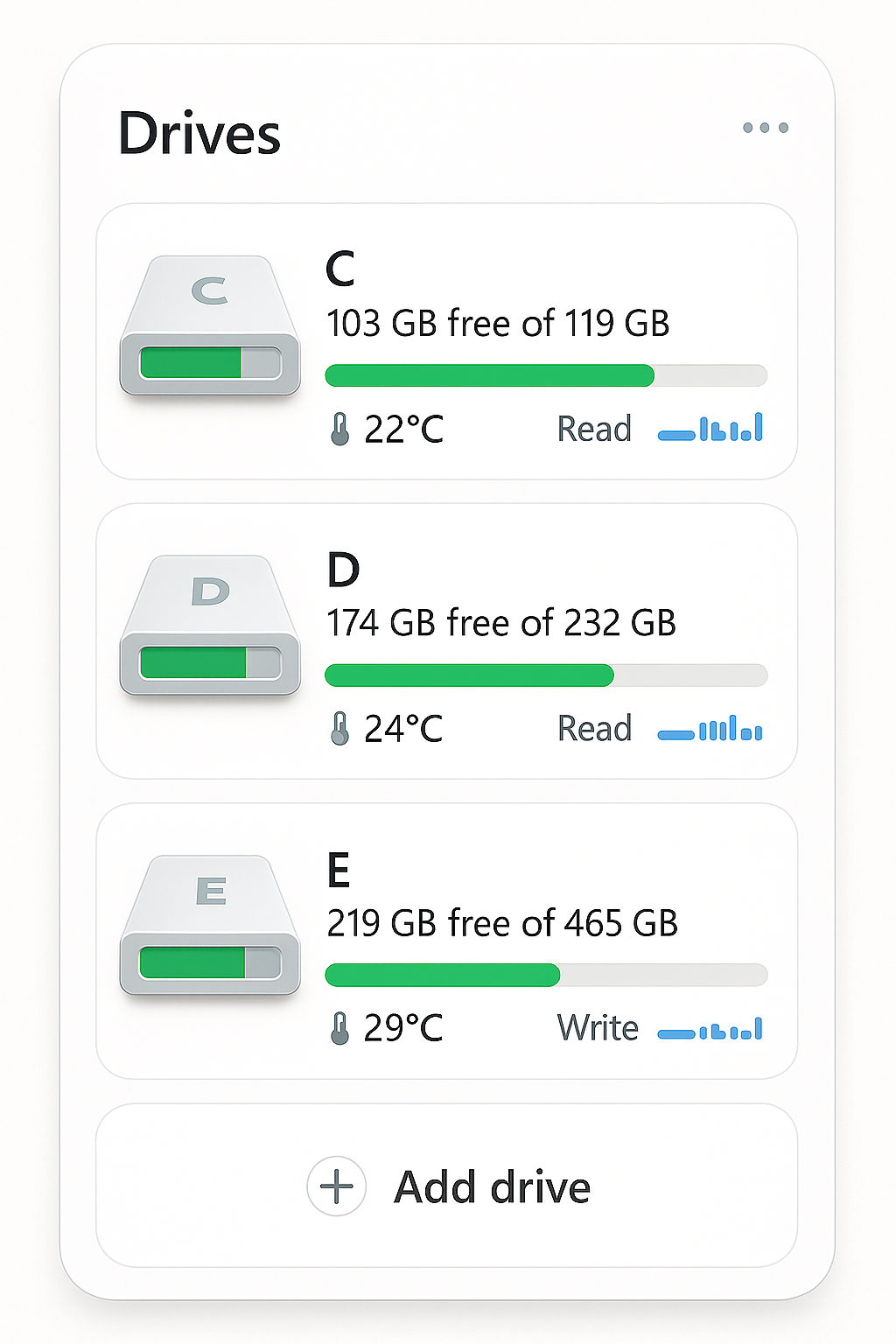Click the thermometer icon for drive D
Image resolution: width=896 pixels, height=1344 pixels.
[x=339, y=729]
